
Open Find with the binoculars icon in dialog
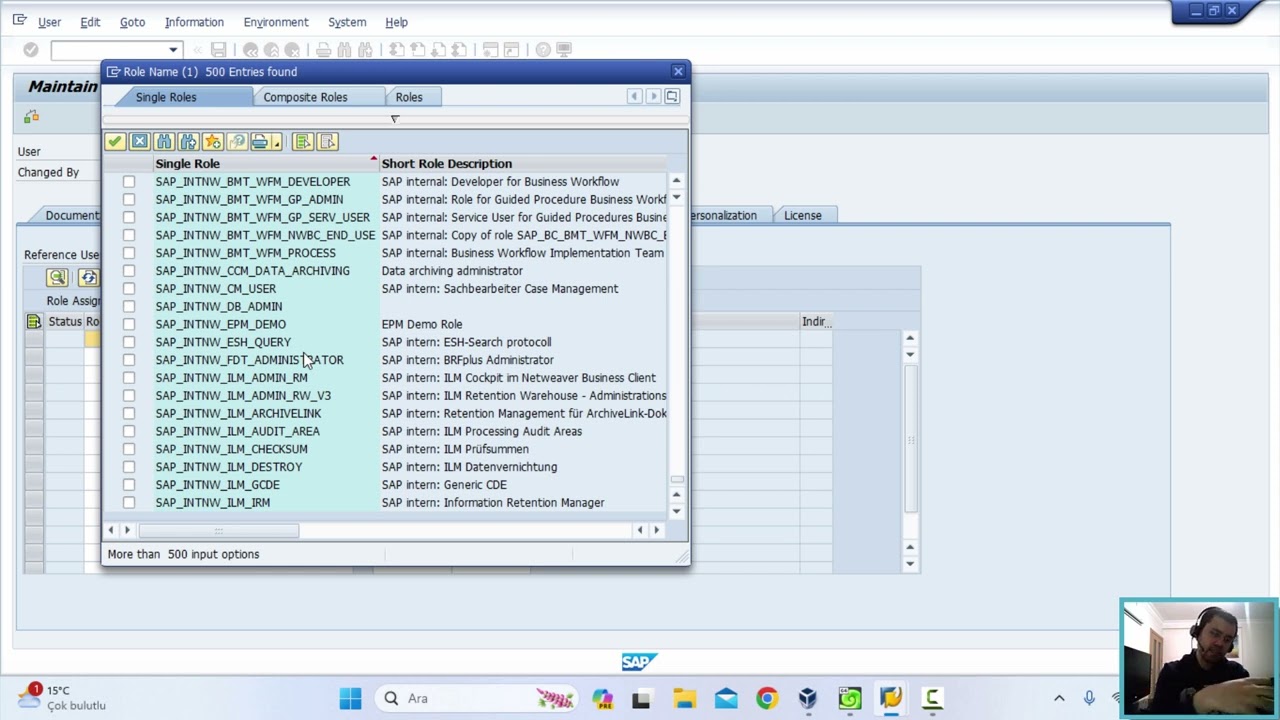pyautogui.click(x=164, y=142)
